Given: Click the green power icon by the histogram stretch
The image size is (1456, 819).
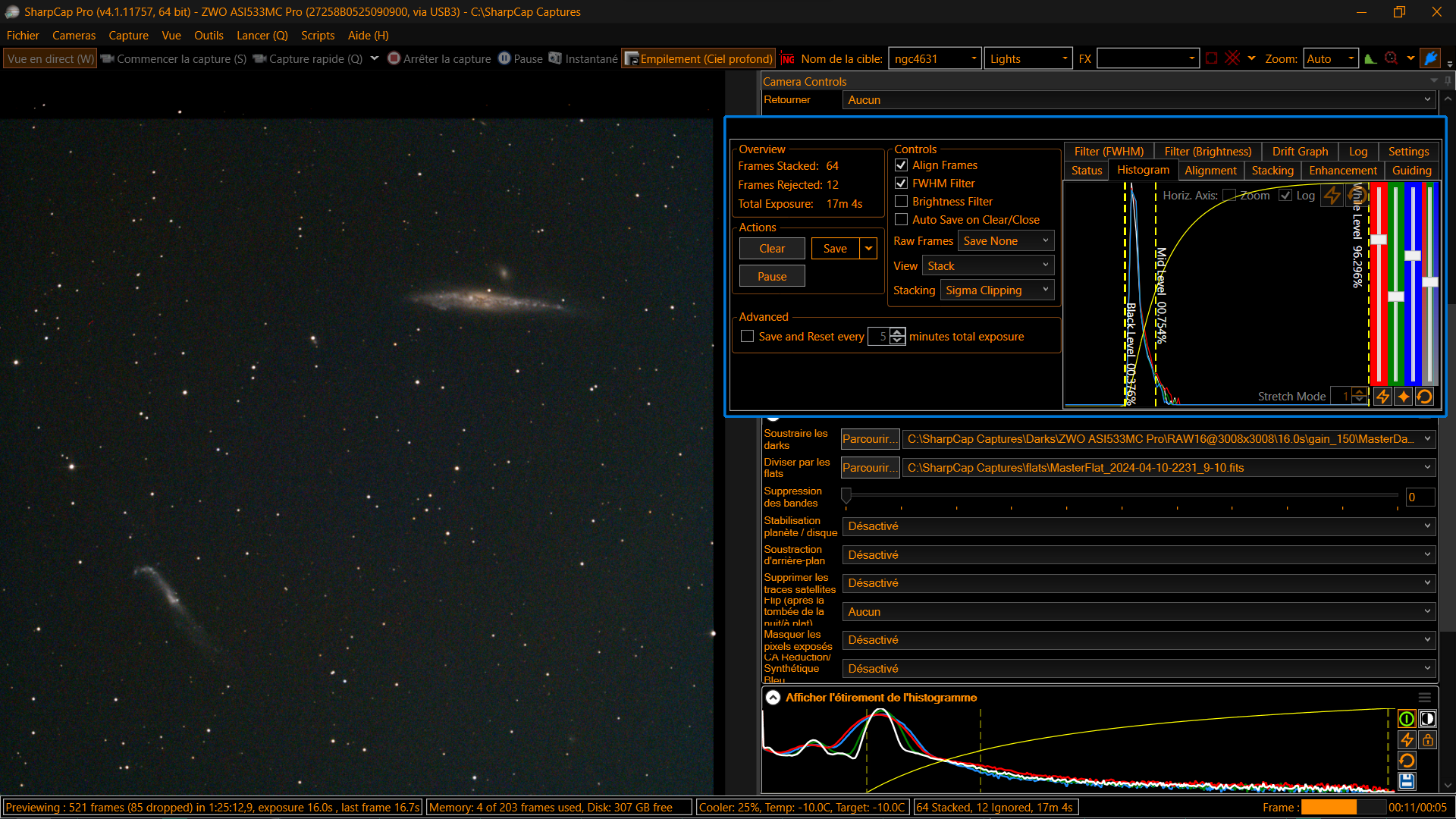Looking at the screenshot, I should 1407,719.
